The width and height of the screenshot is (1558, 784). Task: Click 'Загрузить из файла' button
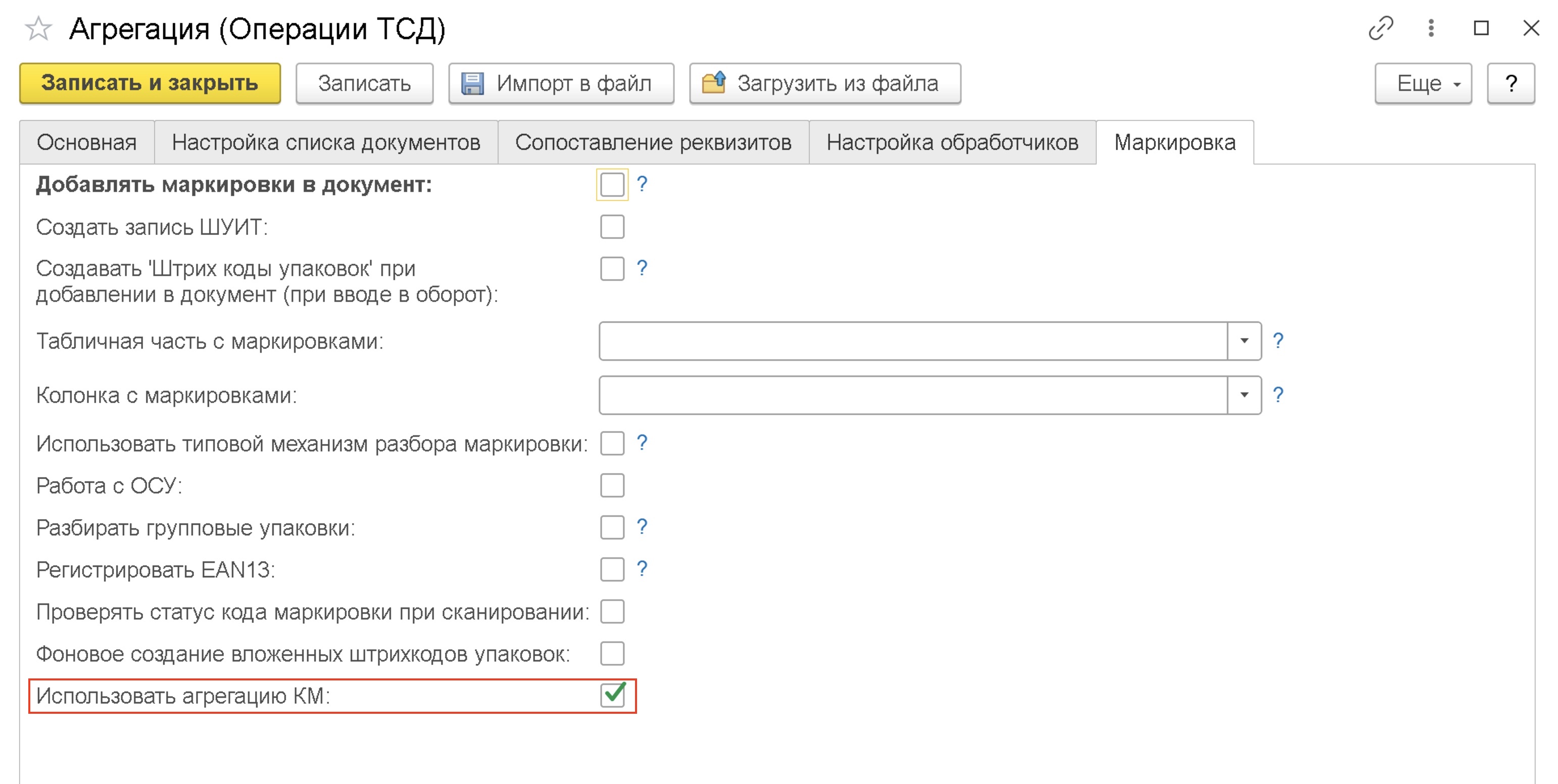click(x=824, y=83)
